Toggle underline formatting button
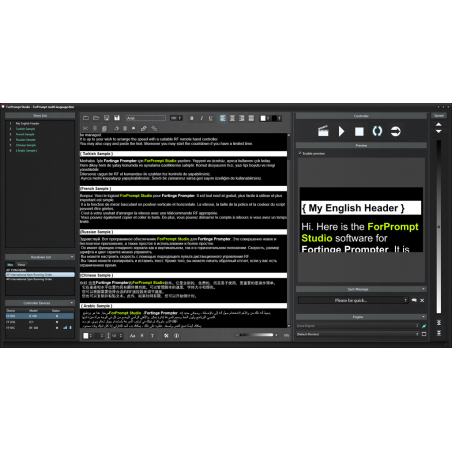Screen dimensions: 452x452 tap(210, 118)
